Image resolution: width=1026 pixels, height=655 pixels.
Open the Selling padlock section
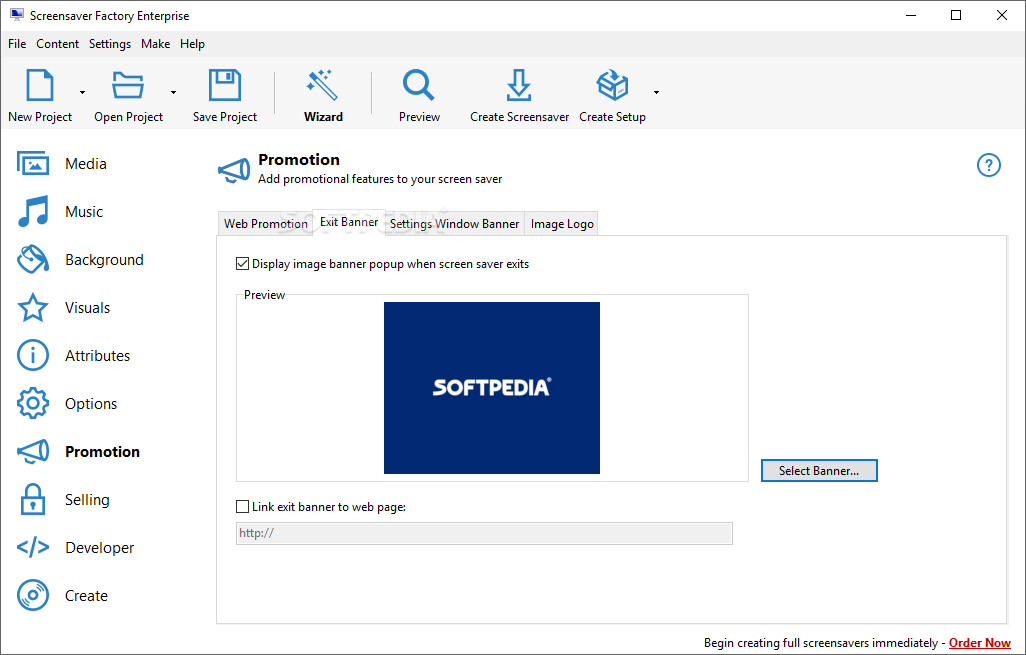point(63,500)
